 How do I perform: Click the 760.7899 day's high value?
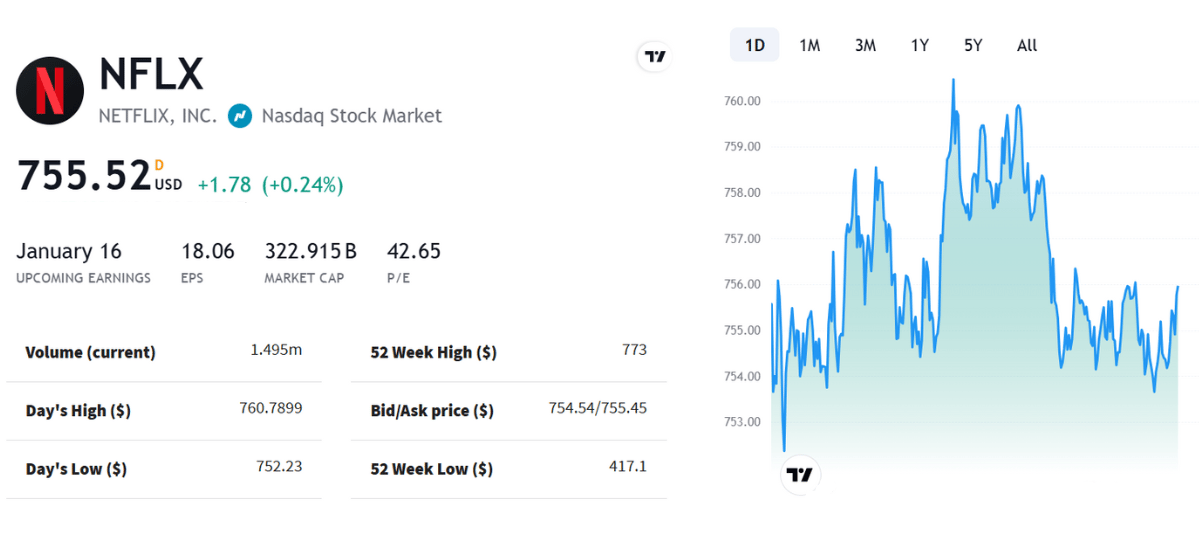coord(271,408)
